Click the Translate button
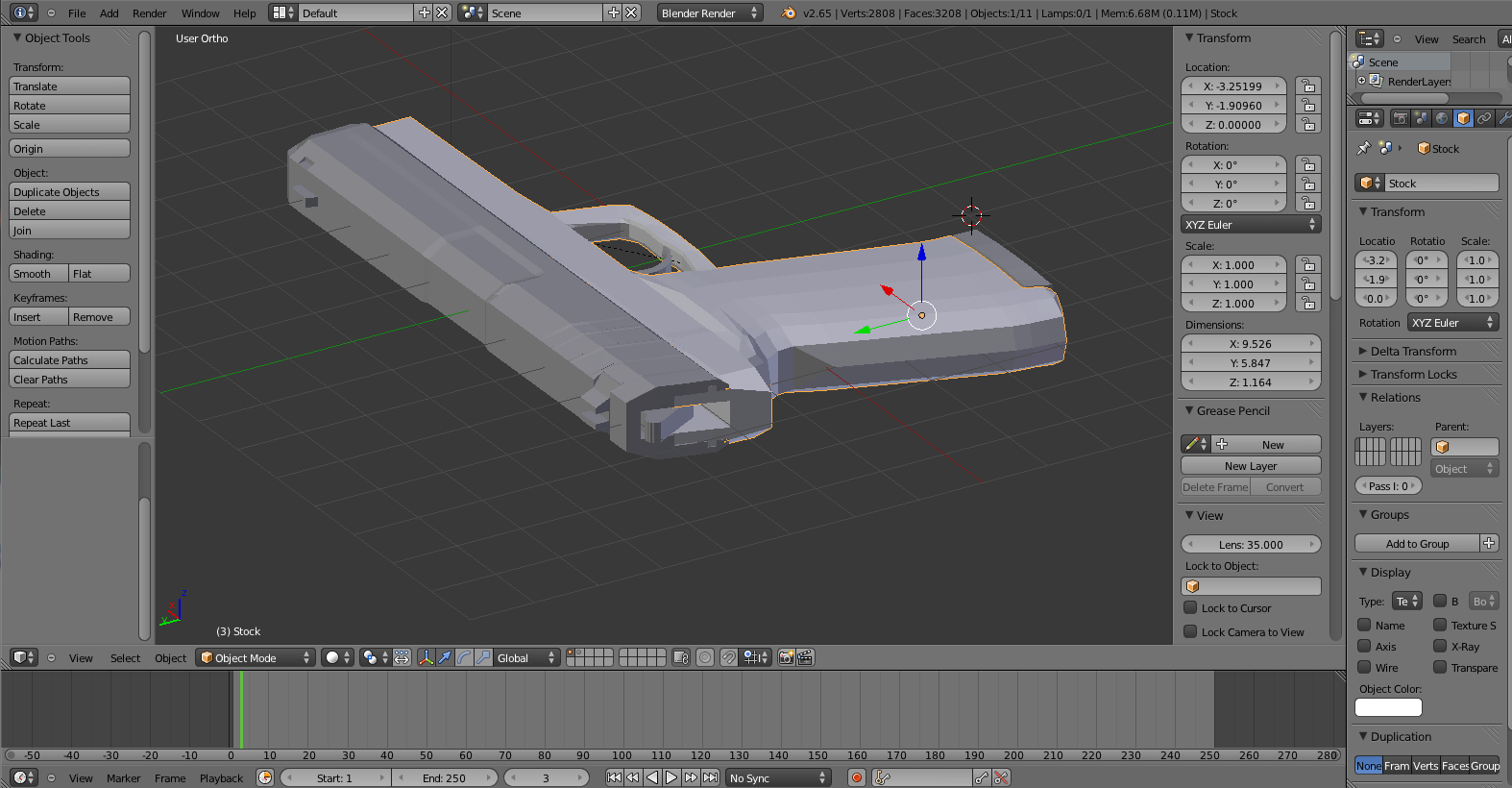Viewport: 1512px width, 788px height. (69, 86)
